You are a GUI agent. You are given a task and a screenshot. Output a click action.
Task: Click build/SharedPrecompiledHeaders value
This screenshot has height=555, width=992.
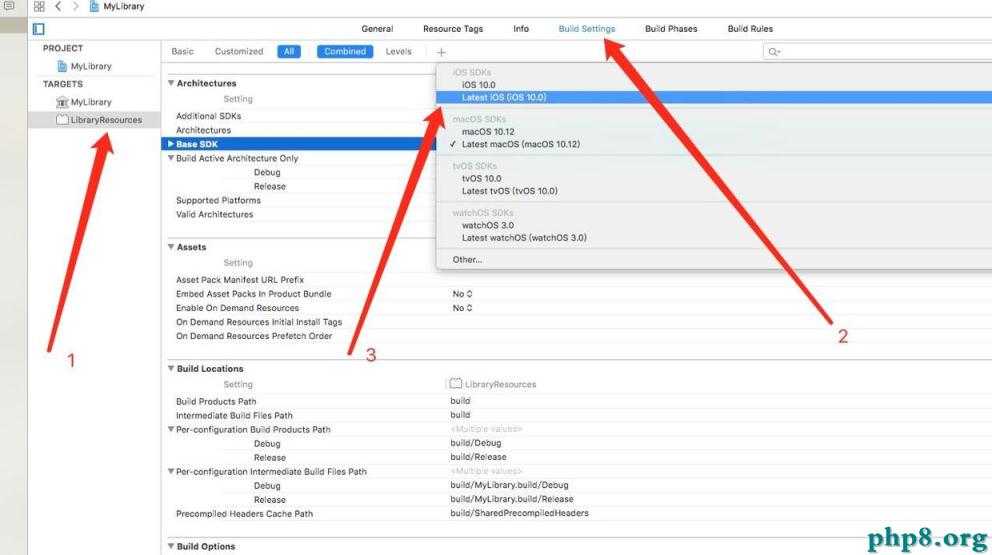click(519, 513)
